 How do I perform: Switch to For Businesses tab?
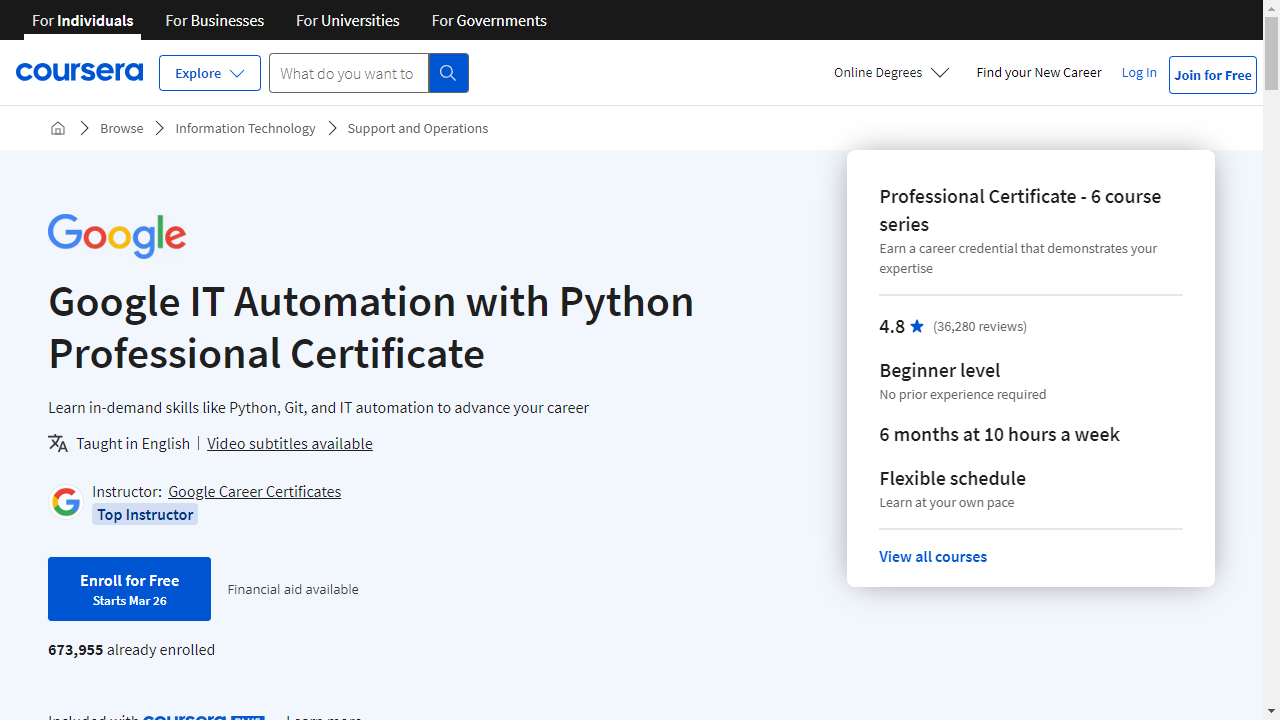pyautogui.click(x=215, y=20)
